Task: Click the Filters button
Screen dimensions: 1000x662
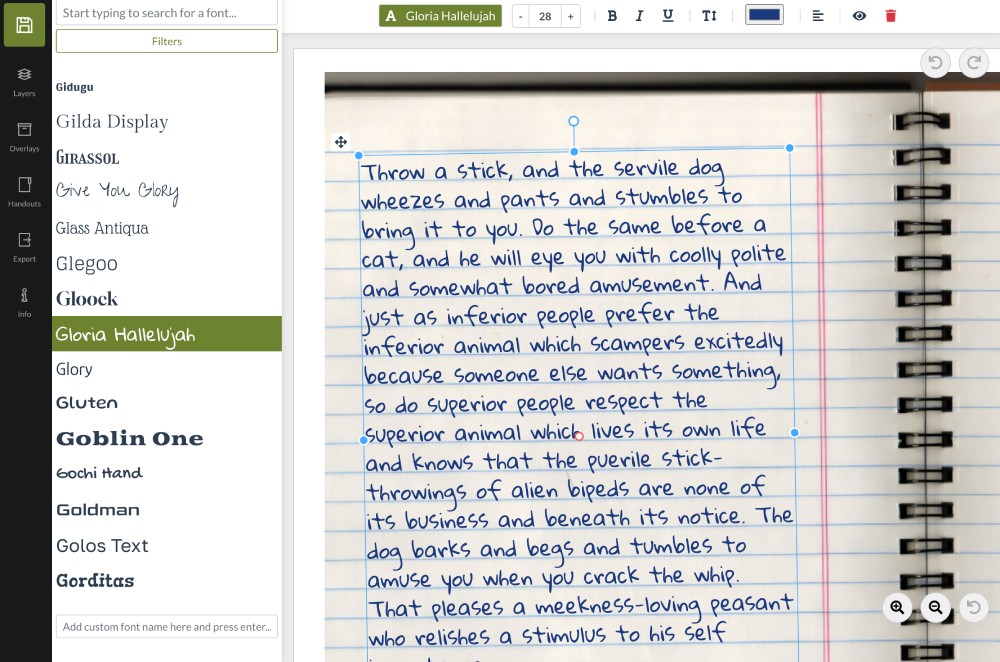Action: coord(166,41)
